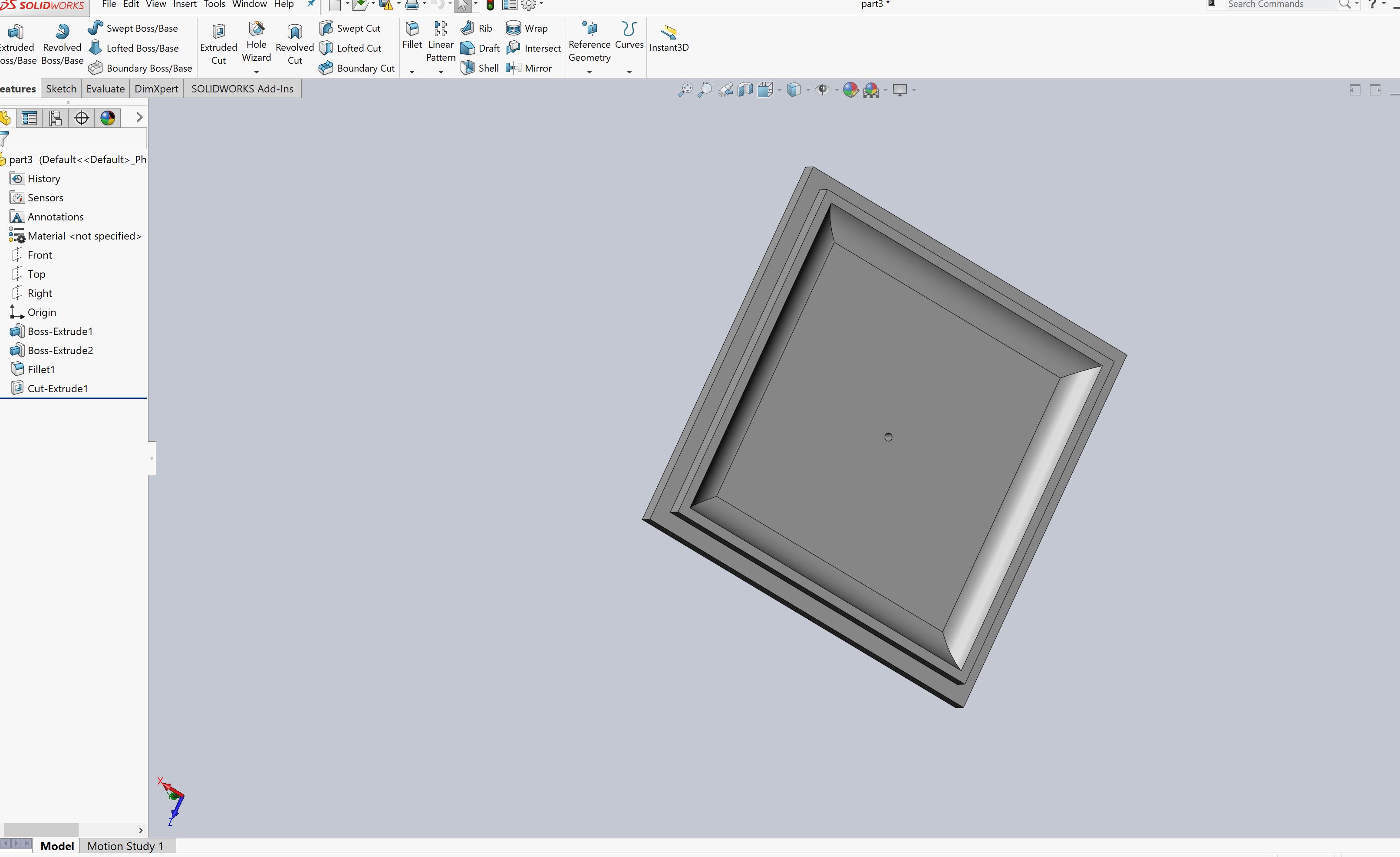Switch to the DimXpert tab
1400x857 pixels.
[156, 89]
